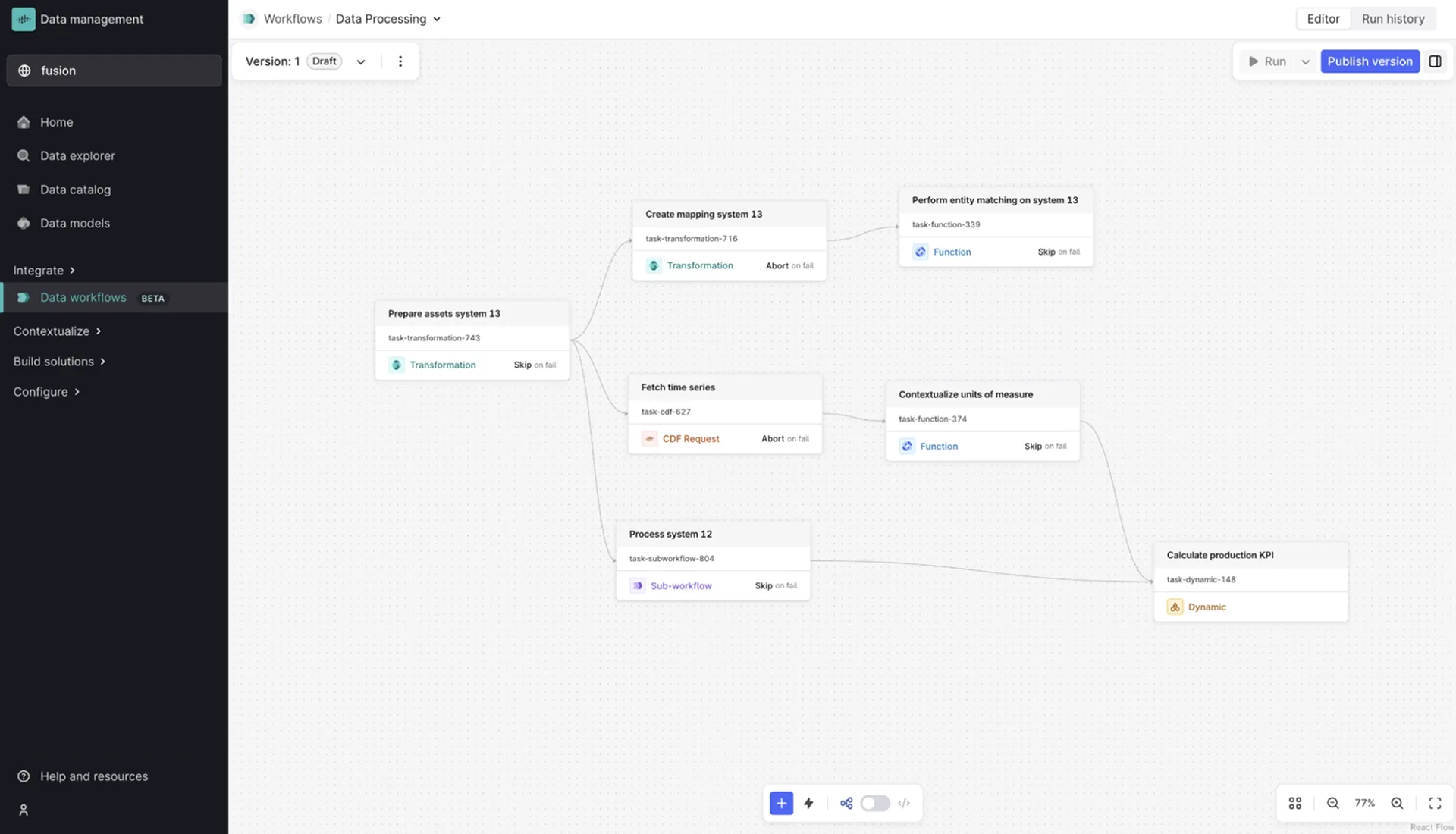Expand the Build solutions section
This screenshot has width=1456, height=834.
(x=59, y=362)
